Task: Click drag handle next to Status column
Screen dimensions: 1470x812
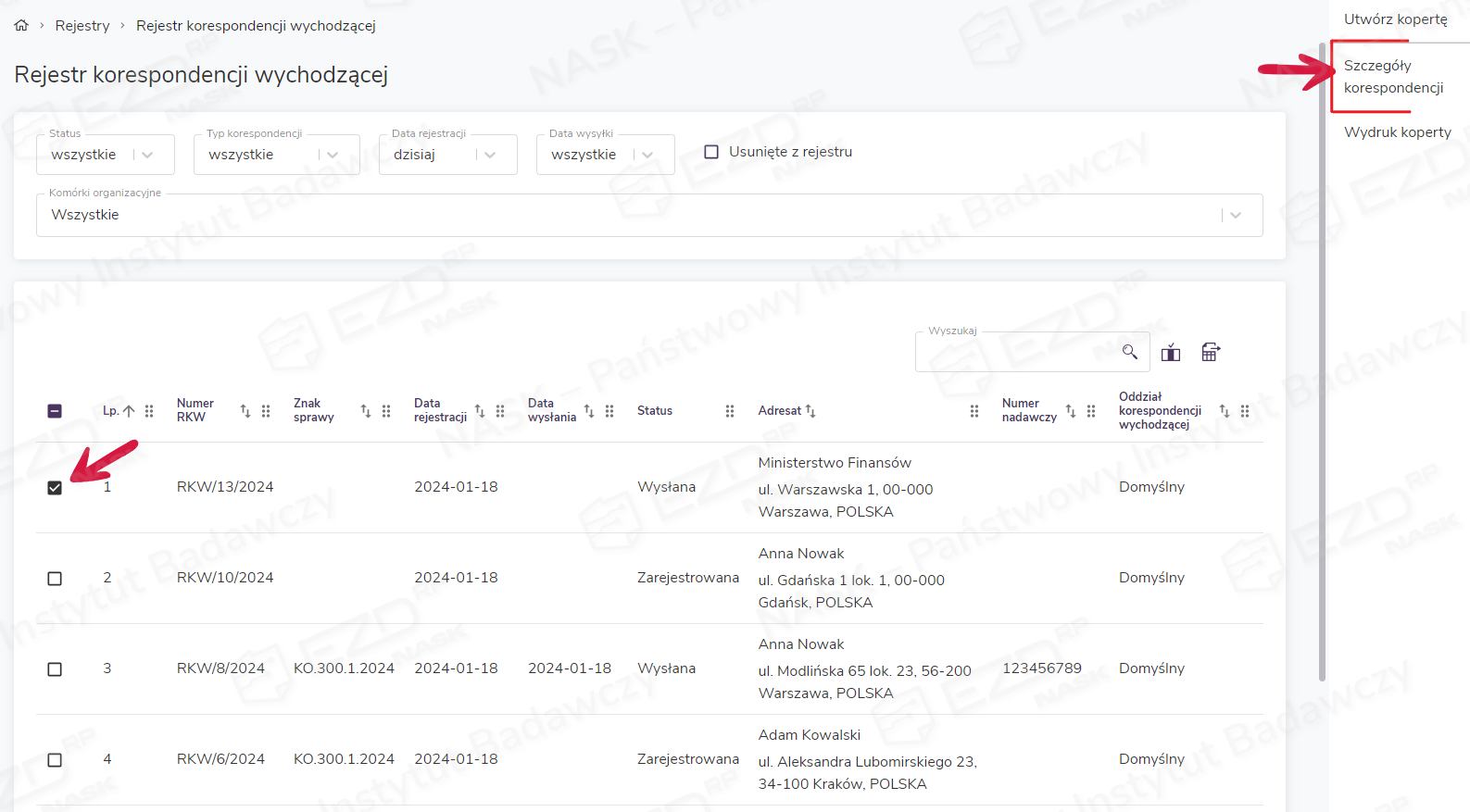Action: 730,411
